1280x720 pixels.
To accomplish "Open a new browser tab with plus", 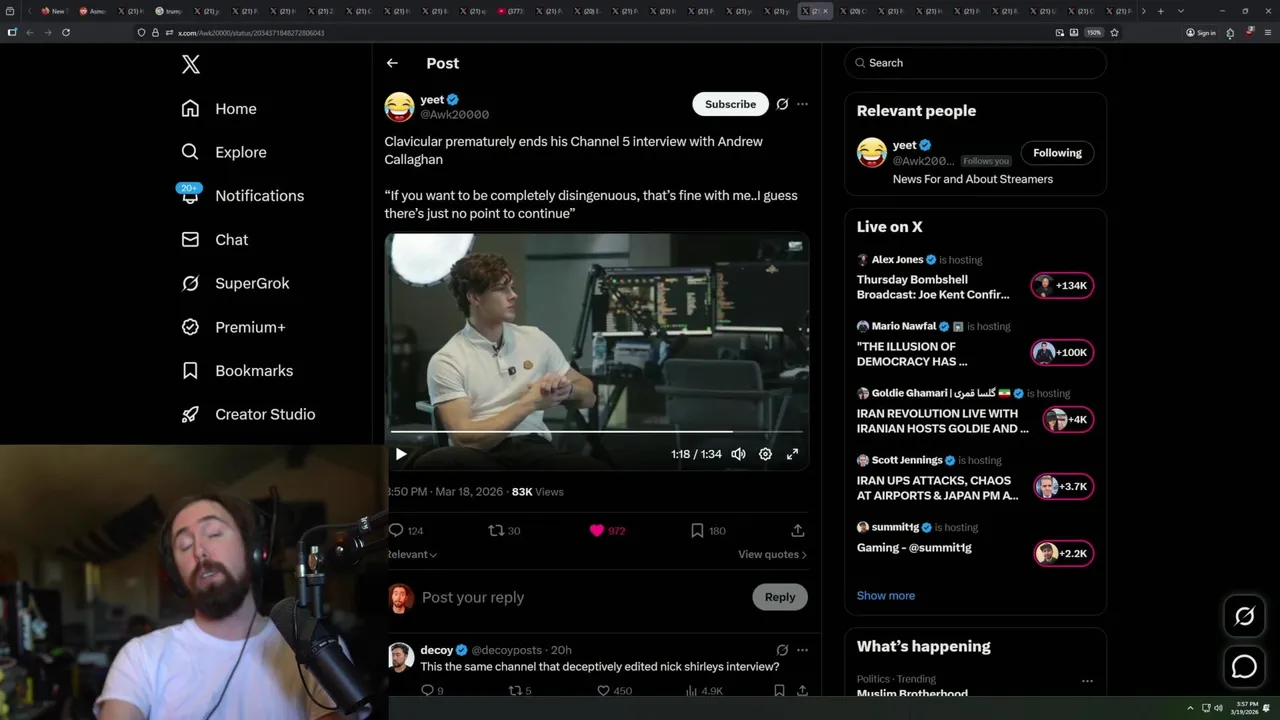I will coord(1160,11).
